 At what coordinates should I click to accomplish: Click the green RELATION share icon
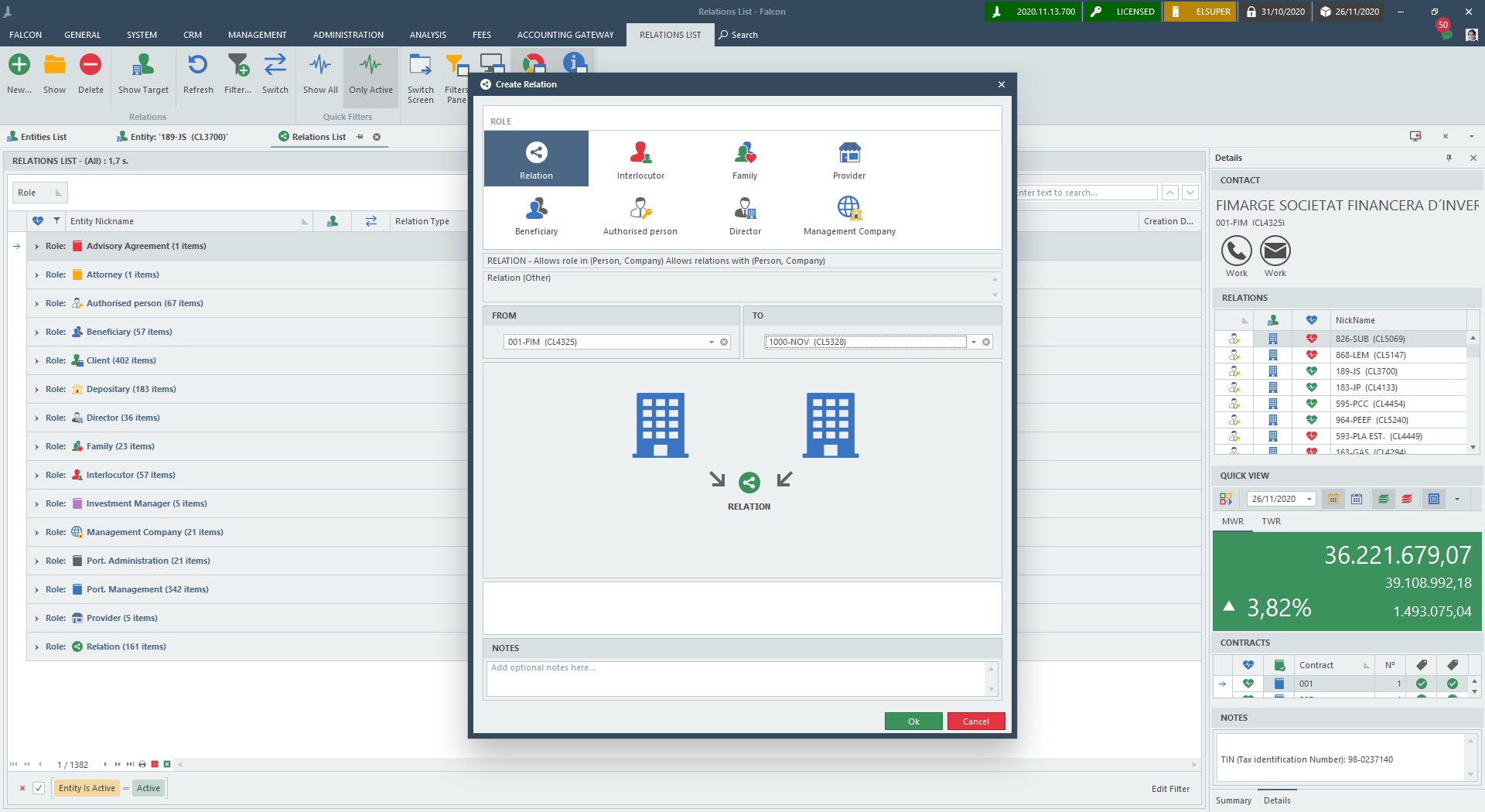pyautogui.click(x=749, y=483)
